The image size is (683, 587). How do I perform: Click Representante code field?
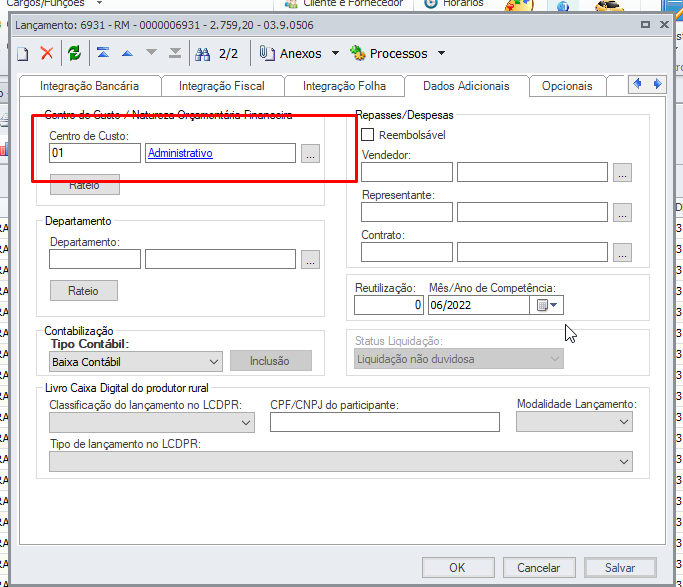[x=407, y=212]
